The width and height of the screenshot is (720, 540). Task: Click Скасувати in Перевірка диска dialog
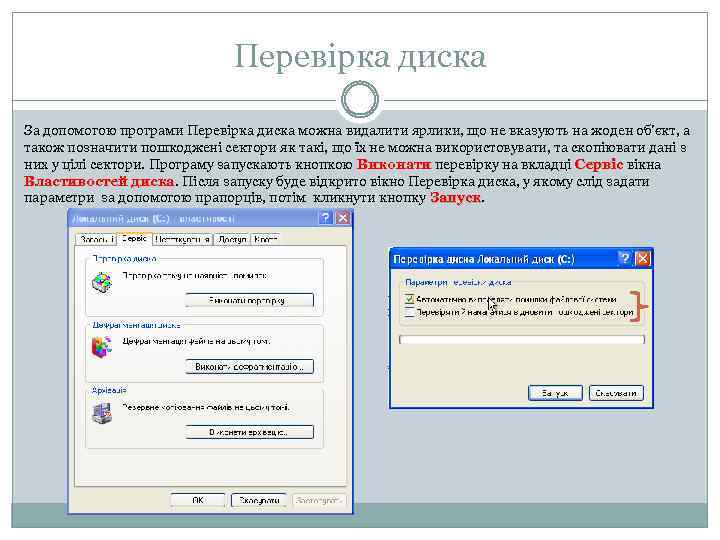point(616,393)
